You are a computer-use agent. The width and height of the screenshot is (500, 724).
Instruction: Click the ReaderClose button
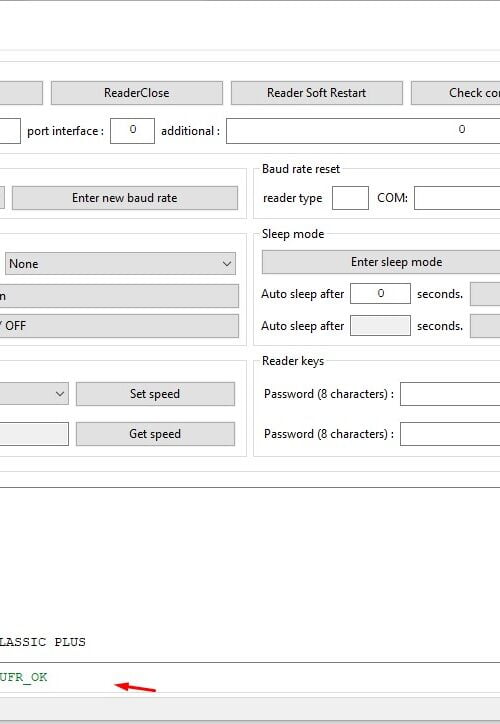click(x=137, y=93)
